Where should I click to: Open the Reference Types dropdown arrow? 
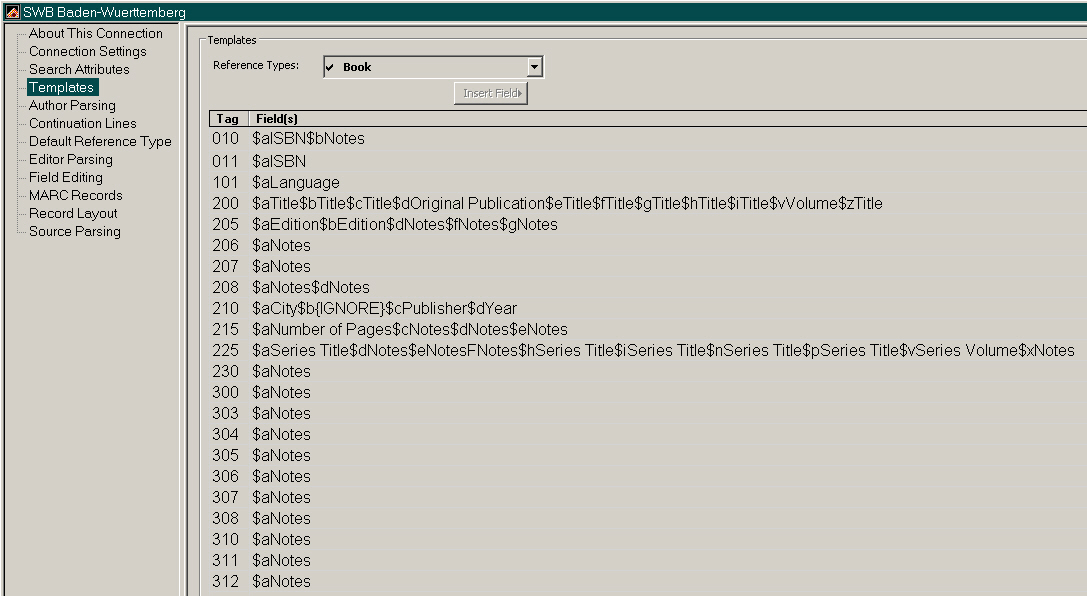tap(535, 67)
